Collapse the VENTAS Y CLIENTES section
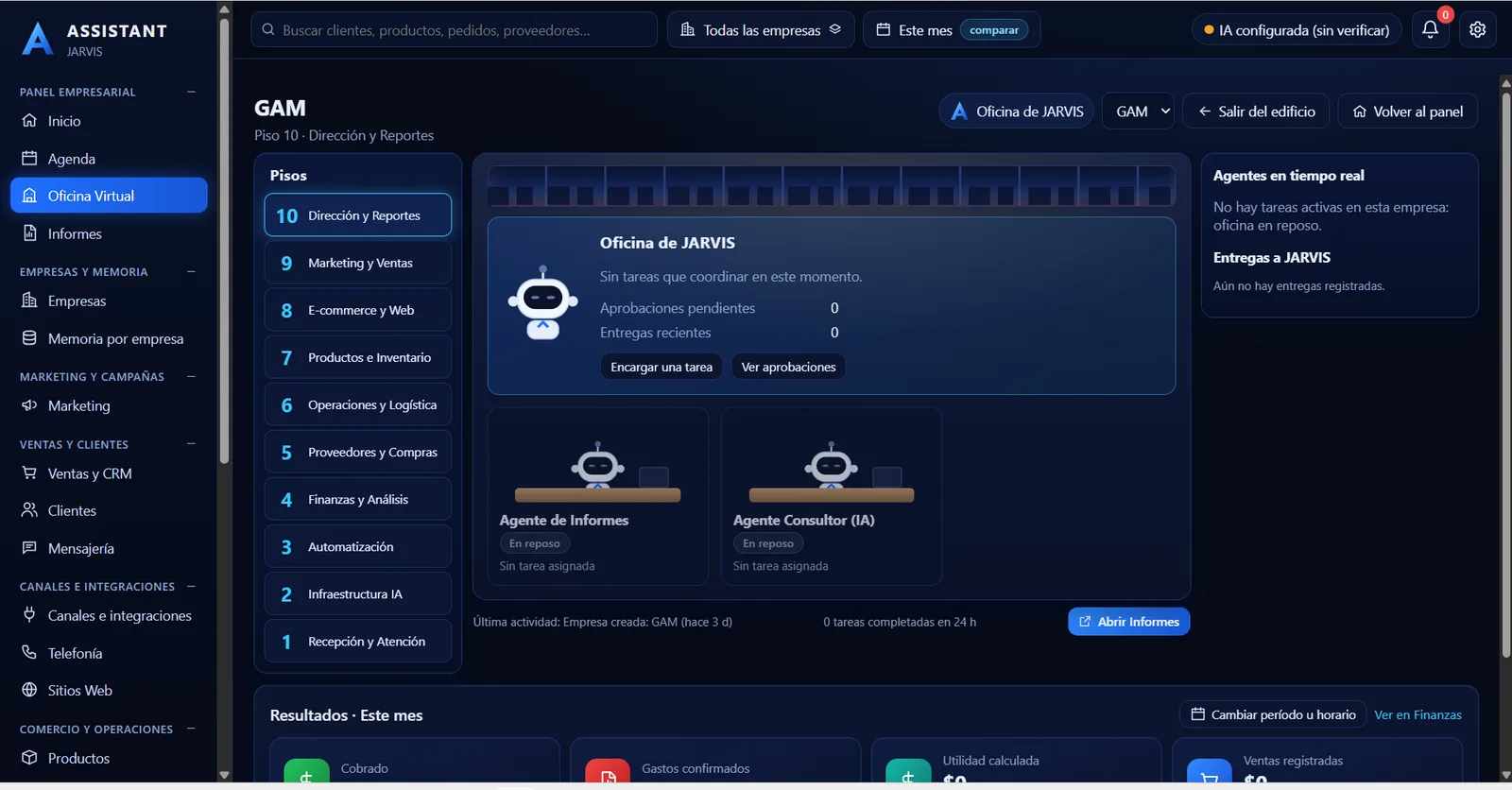Viewport: 1512px width, 790px height. 191,444
